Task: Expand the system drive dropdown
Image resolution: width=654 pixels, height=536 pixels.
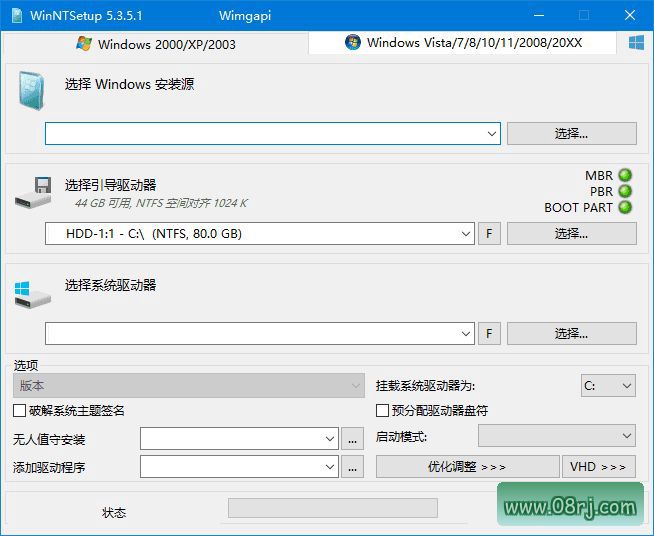Action: 465,333
